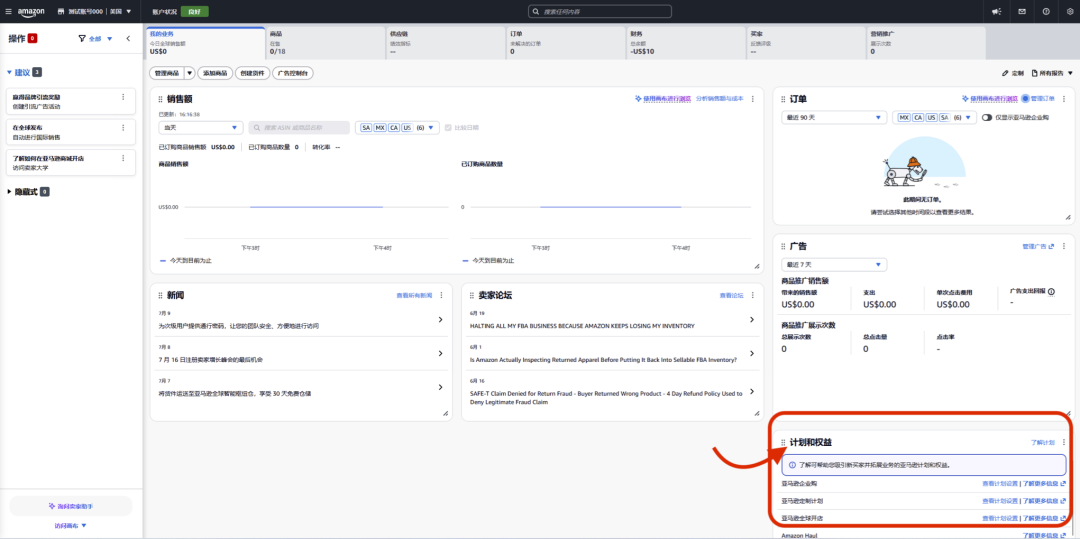
Task: Click the drag handle of 订单 widget
Action: point(783,99)
